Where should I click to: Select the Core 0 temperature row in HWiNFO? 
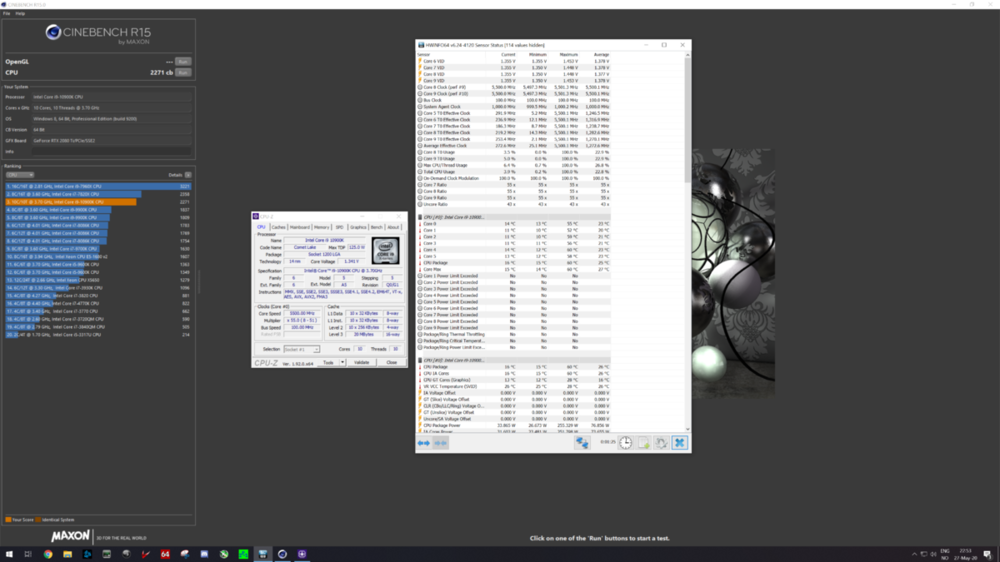513,224
